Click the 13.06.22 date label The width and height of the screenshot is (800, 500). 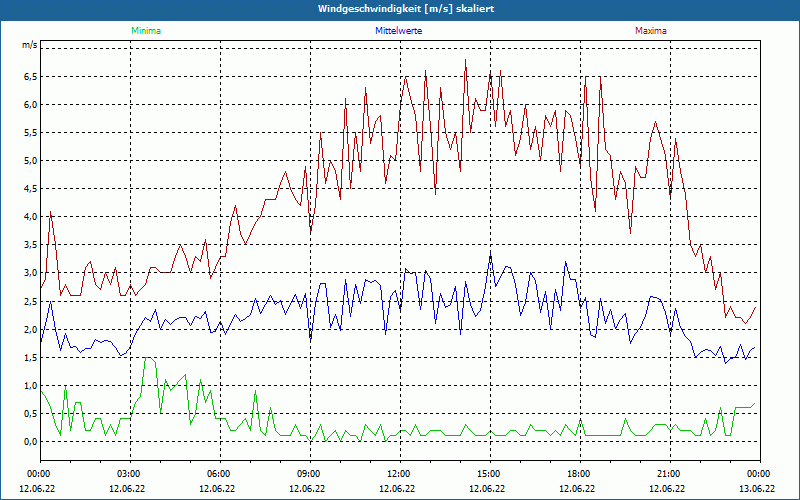coord(757,488)
